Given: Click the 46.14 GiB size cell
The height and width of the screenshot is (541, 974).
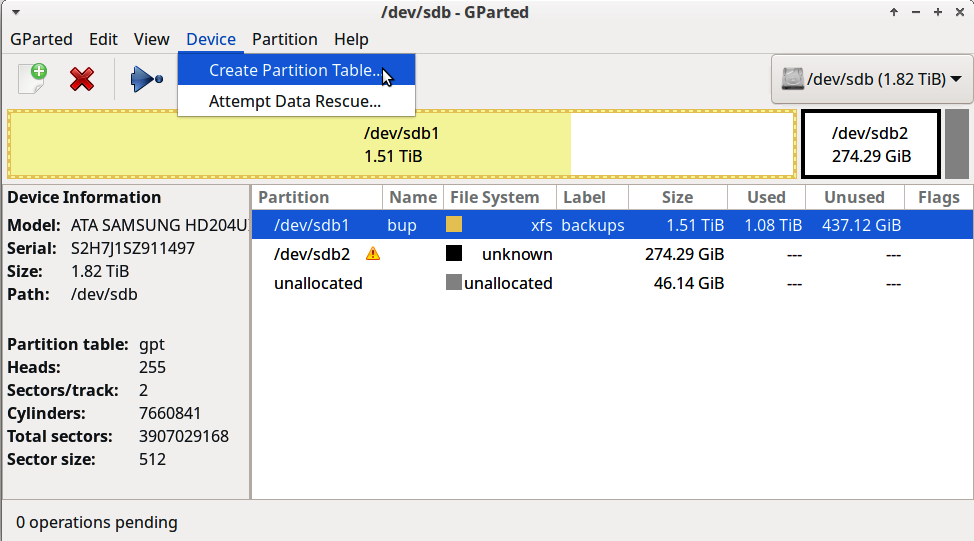Looking at the screenshot, I should pos(689,283).
